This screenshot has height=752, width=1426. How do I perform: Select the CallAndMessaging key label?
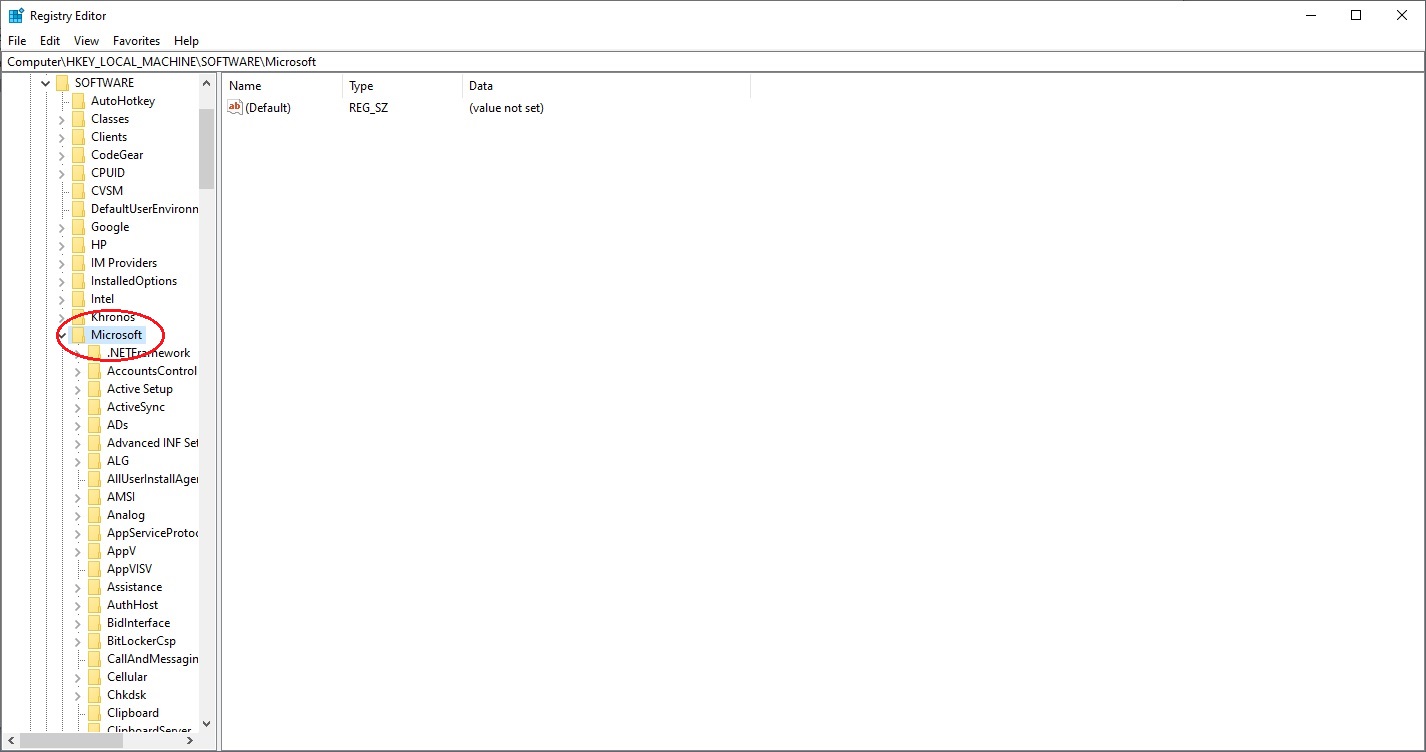point(152,659)
